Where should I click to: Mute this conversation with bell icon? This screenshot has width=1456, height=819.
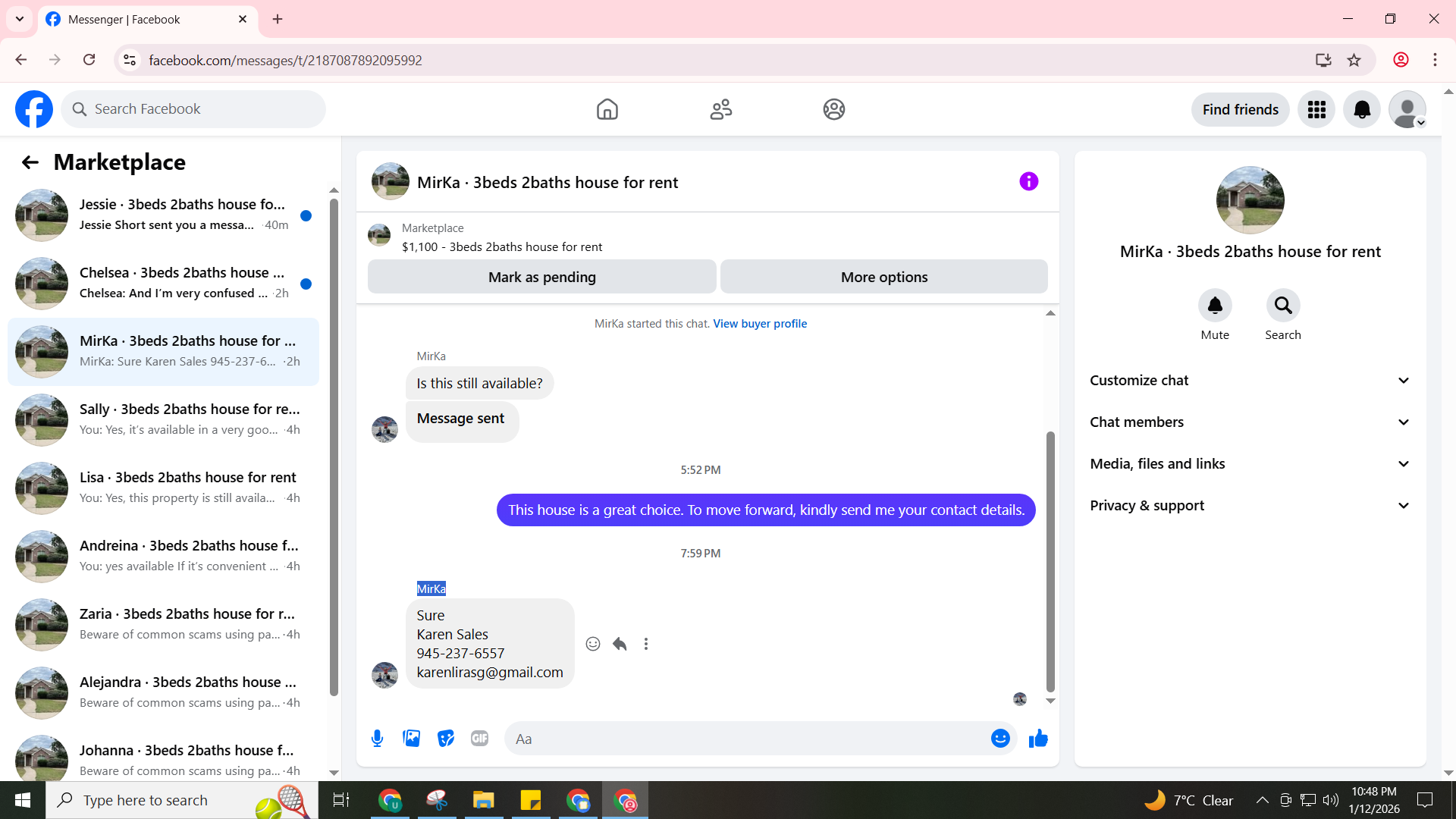point(1215,306)
